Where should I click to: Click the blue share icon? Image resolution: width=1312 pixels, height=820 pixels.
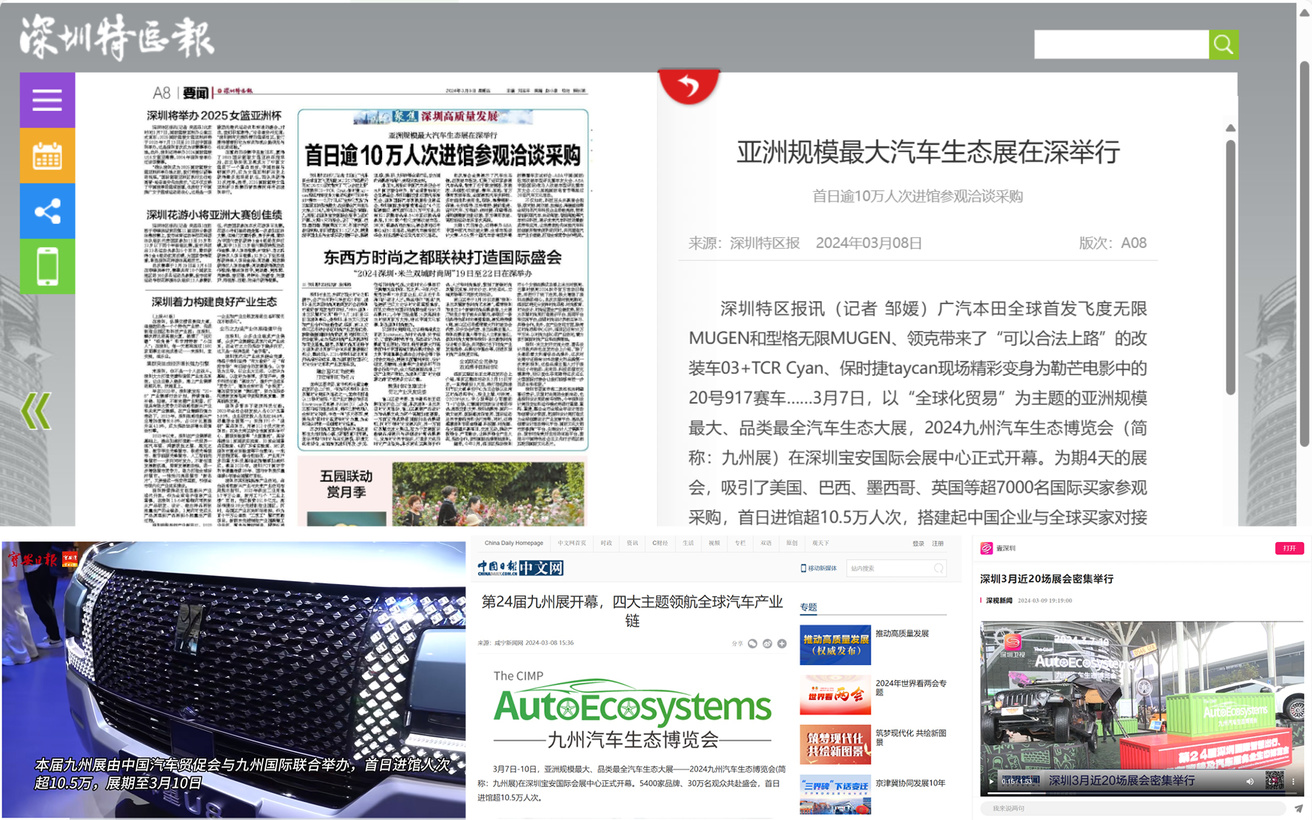(47, 211)
